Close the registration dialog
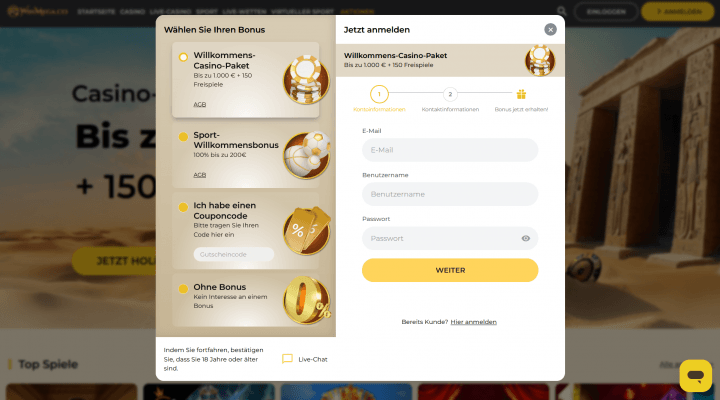 tap(550, 29)
